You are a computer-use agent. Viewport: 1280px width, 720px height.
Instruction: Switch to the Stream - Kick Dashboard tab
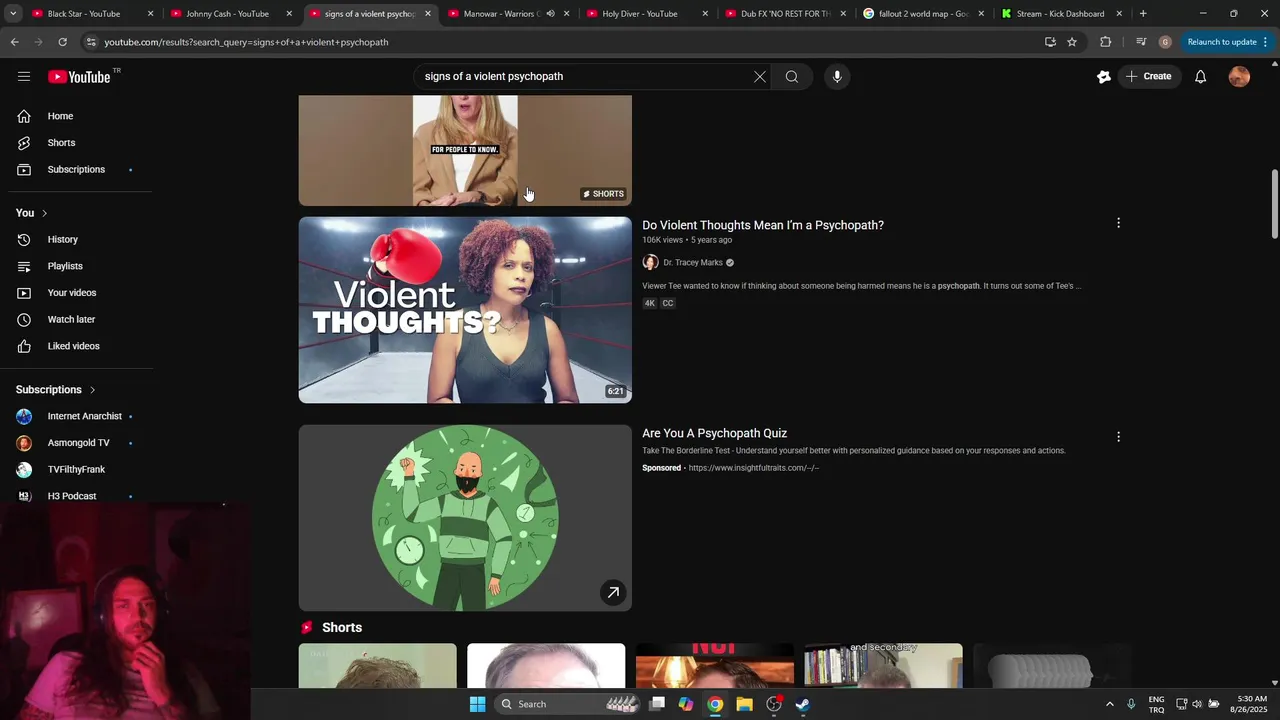1060,14
